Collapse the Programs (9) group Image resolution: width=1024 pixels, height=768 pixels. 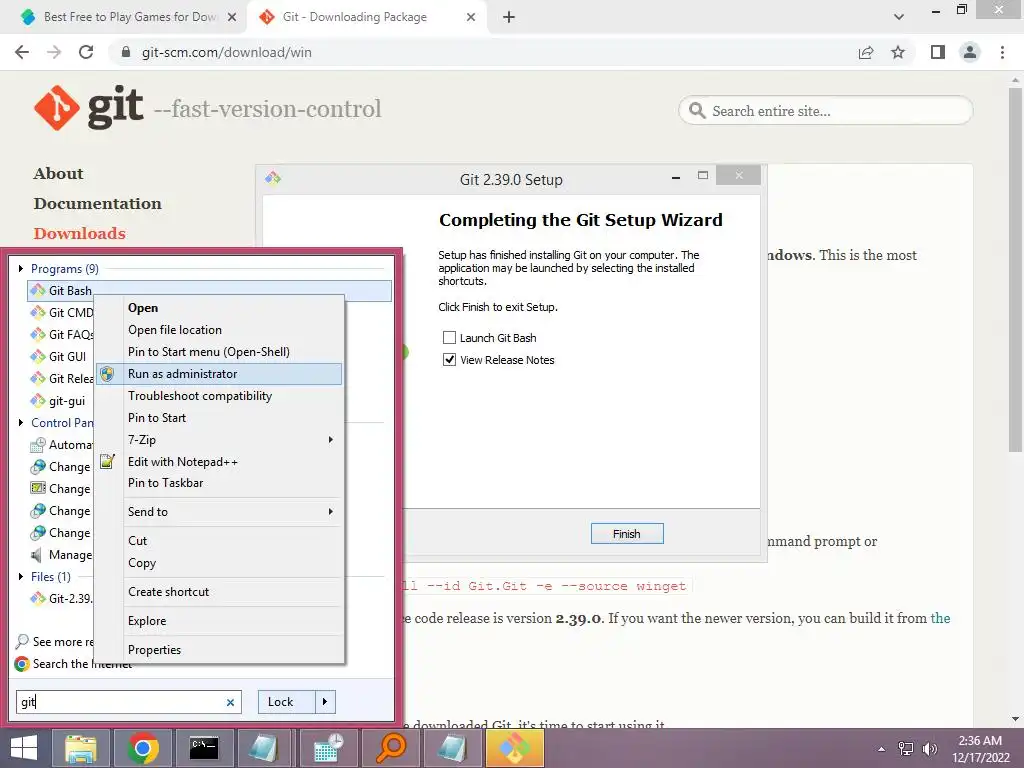(21, 268)
